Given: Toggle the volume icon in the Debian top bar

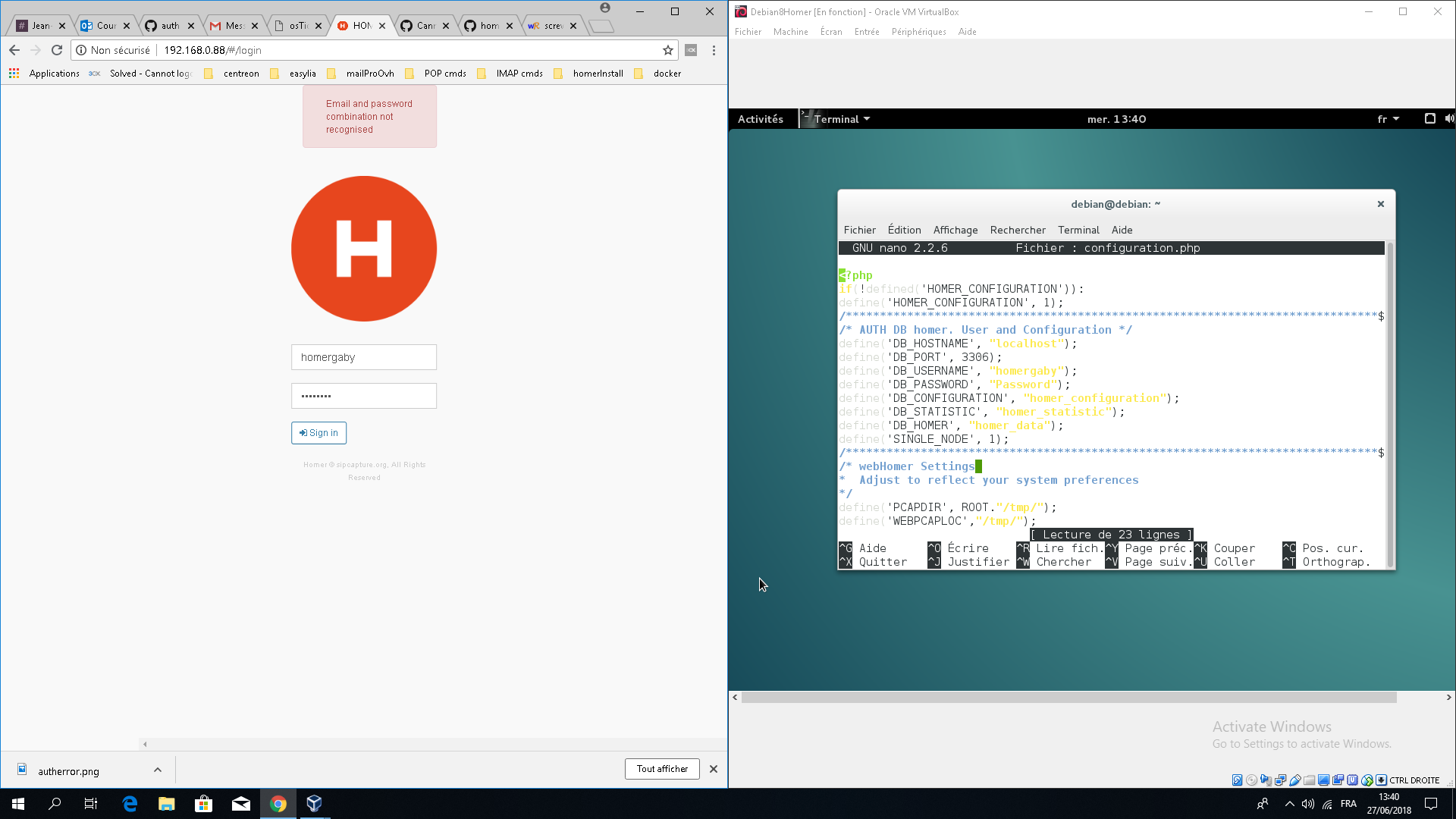Looking at the screenshot, I should [x=1449, y=119].
